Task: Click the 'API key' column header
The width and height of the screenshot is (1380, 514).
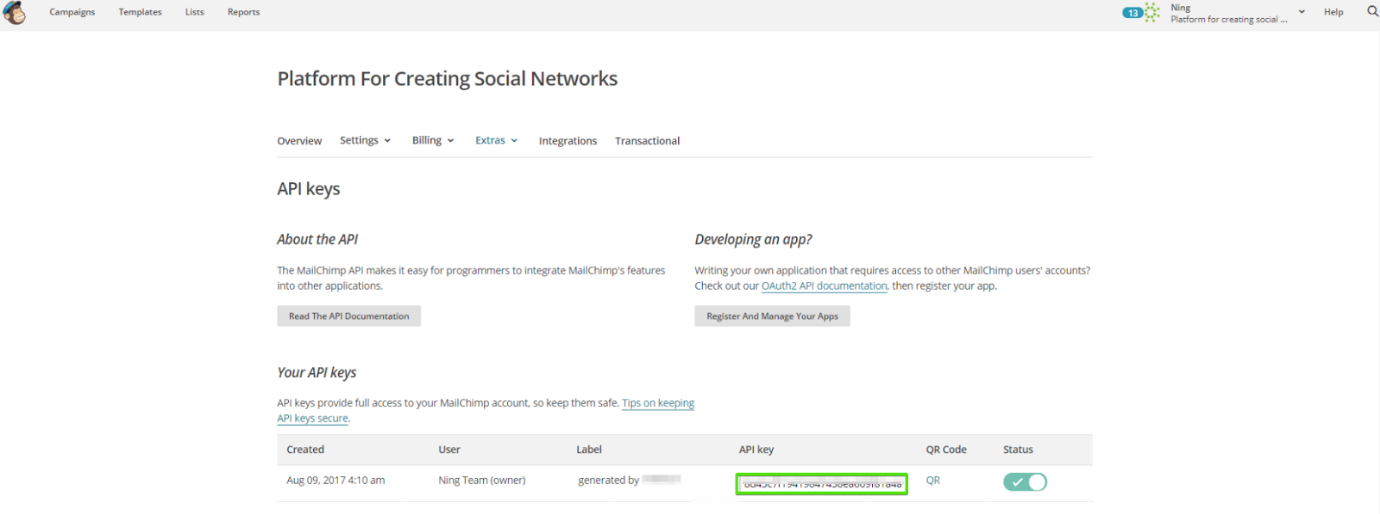Action: [758, 450]
